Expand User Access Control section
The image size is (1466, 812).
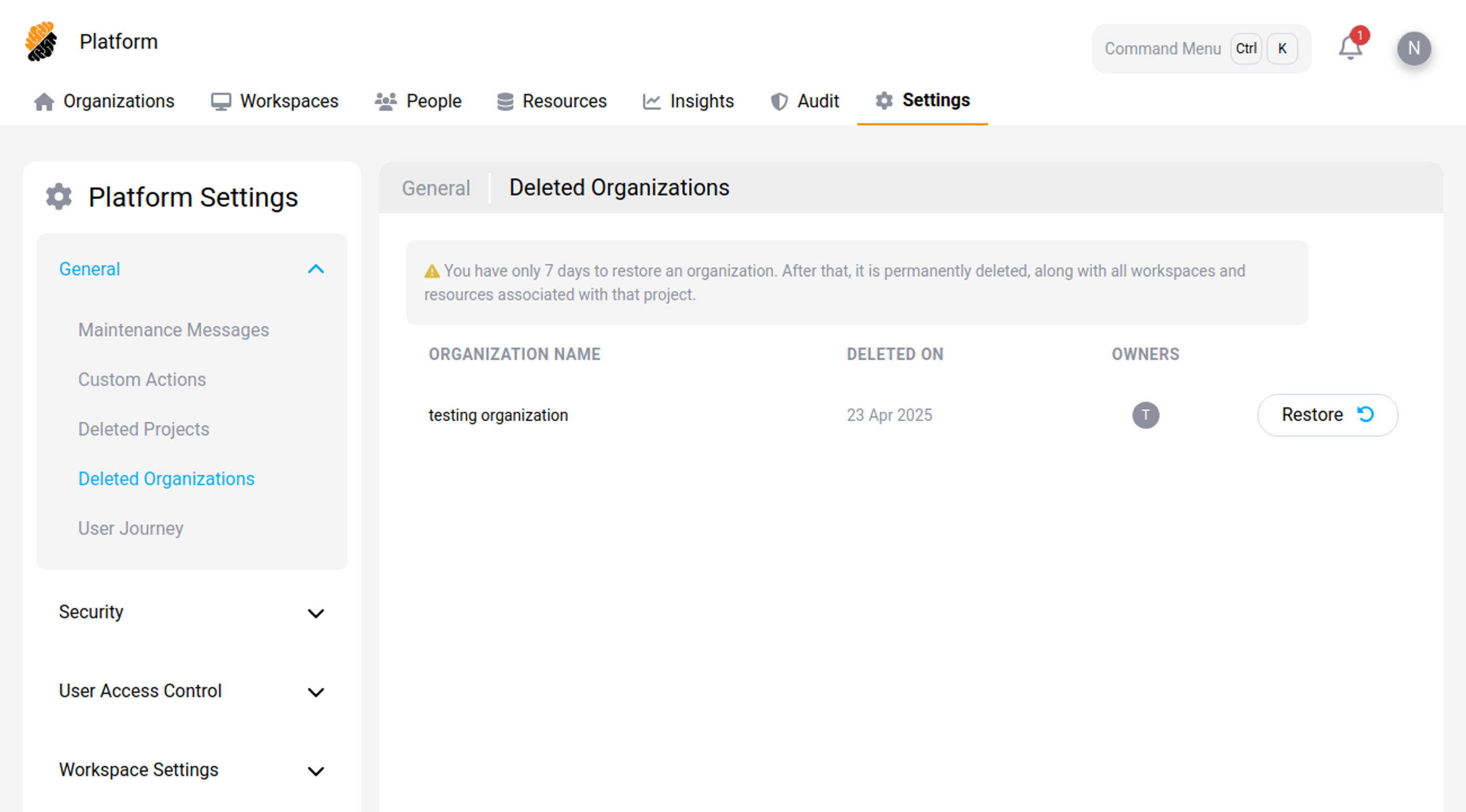pos(316,692)
